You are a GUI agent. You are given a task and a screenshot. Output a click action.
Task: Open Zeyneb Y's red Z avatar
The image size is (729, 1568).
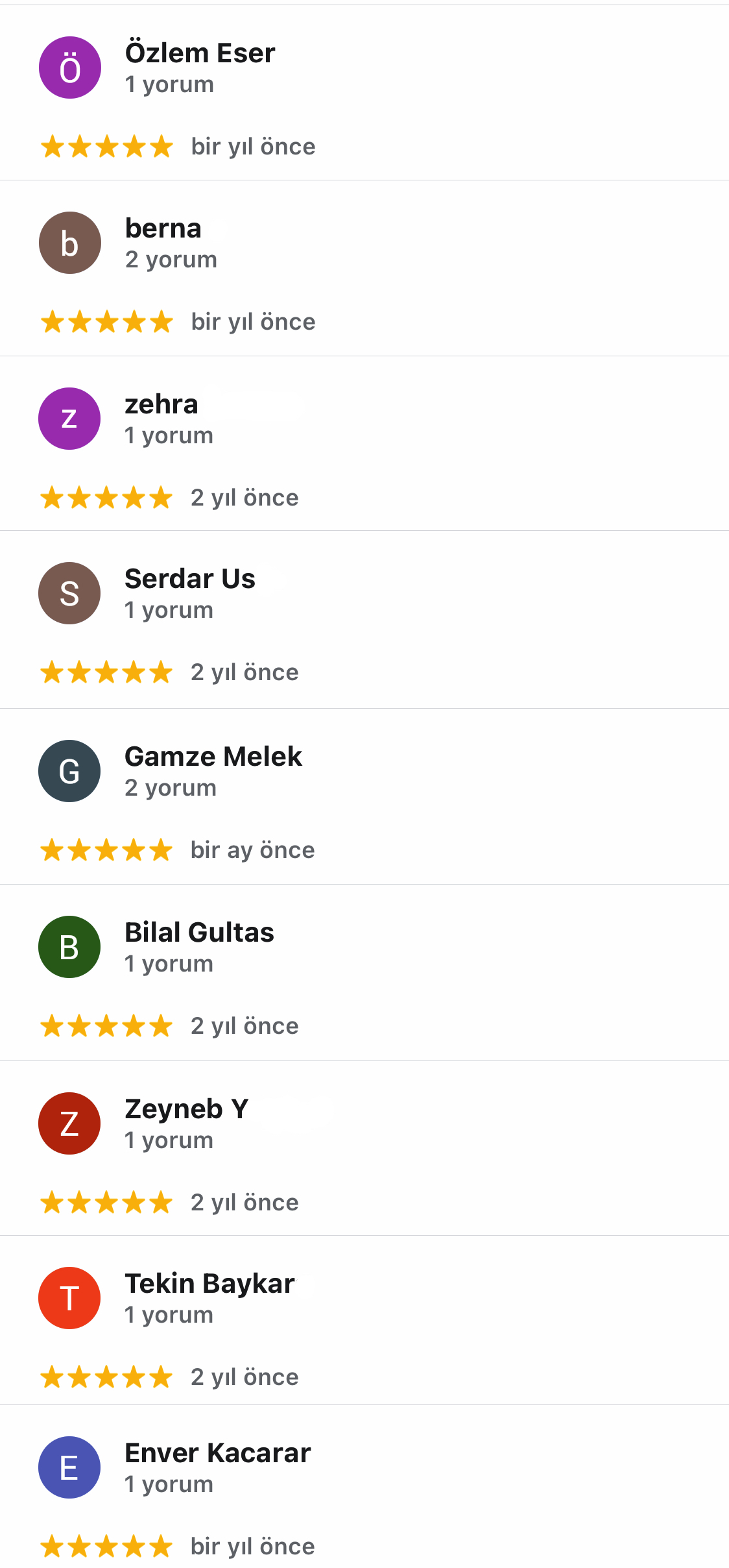pos(69,1123)
